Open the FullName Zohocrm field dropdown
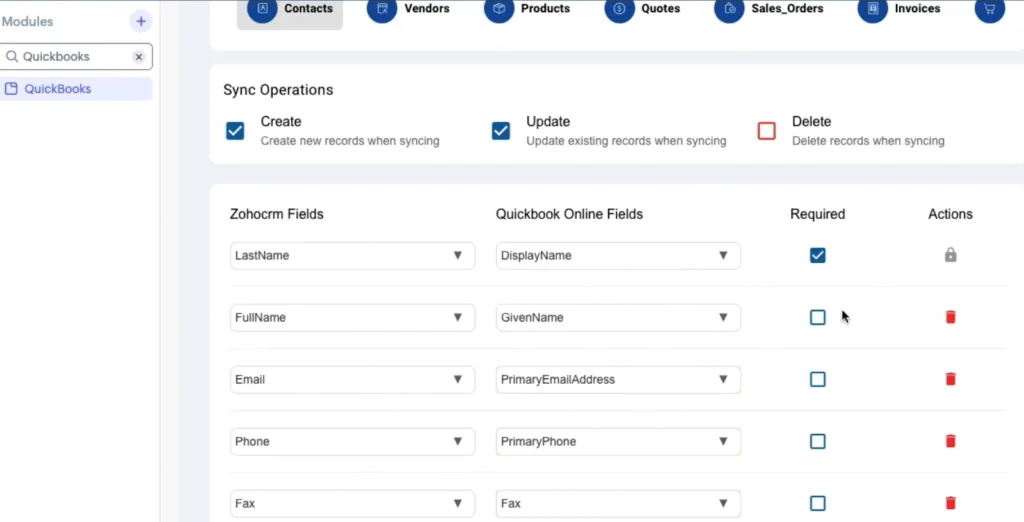The image size is (1024, 522). click(353, 318)
